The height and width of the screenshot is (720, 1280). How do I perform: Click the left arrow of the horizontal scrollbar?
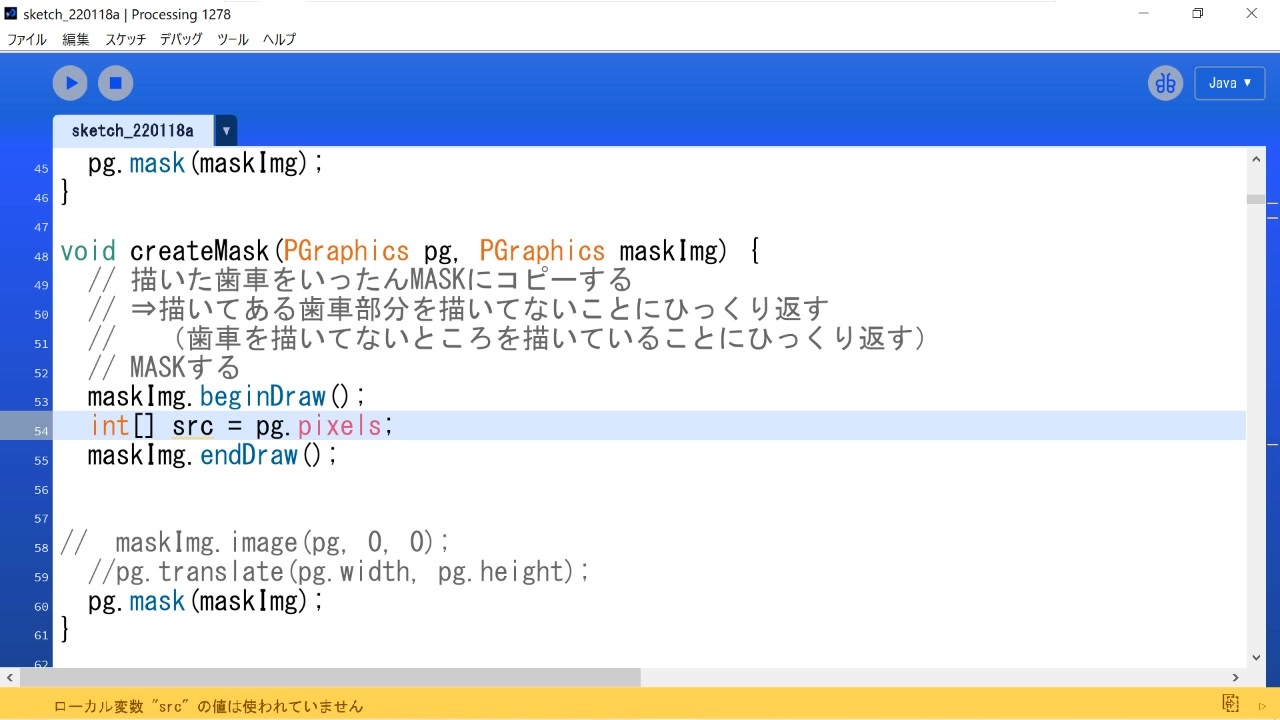[8, 677]
